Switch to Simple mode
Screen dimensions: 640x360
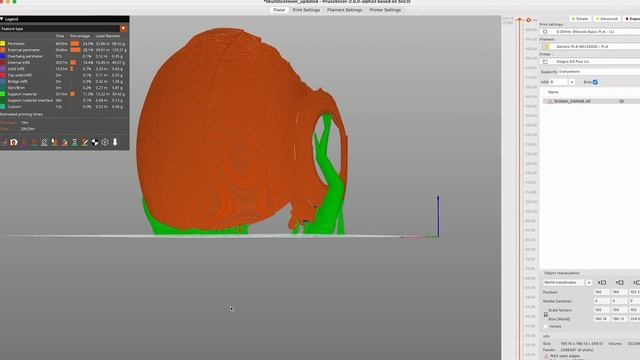[x=580, y=19]
